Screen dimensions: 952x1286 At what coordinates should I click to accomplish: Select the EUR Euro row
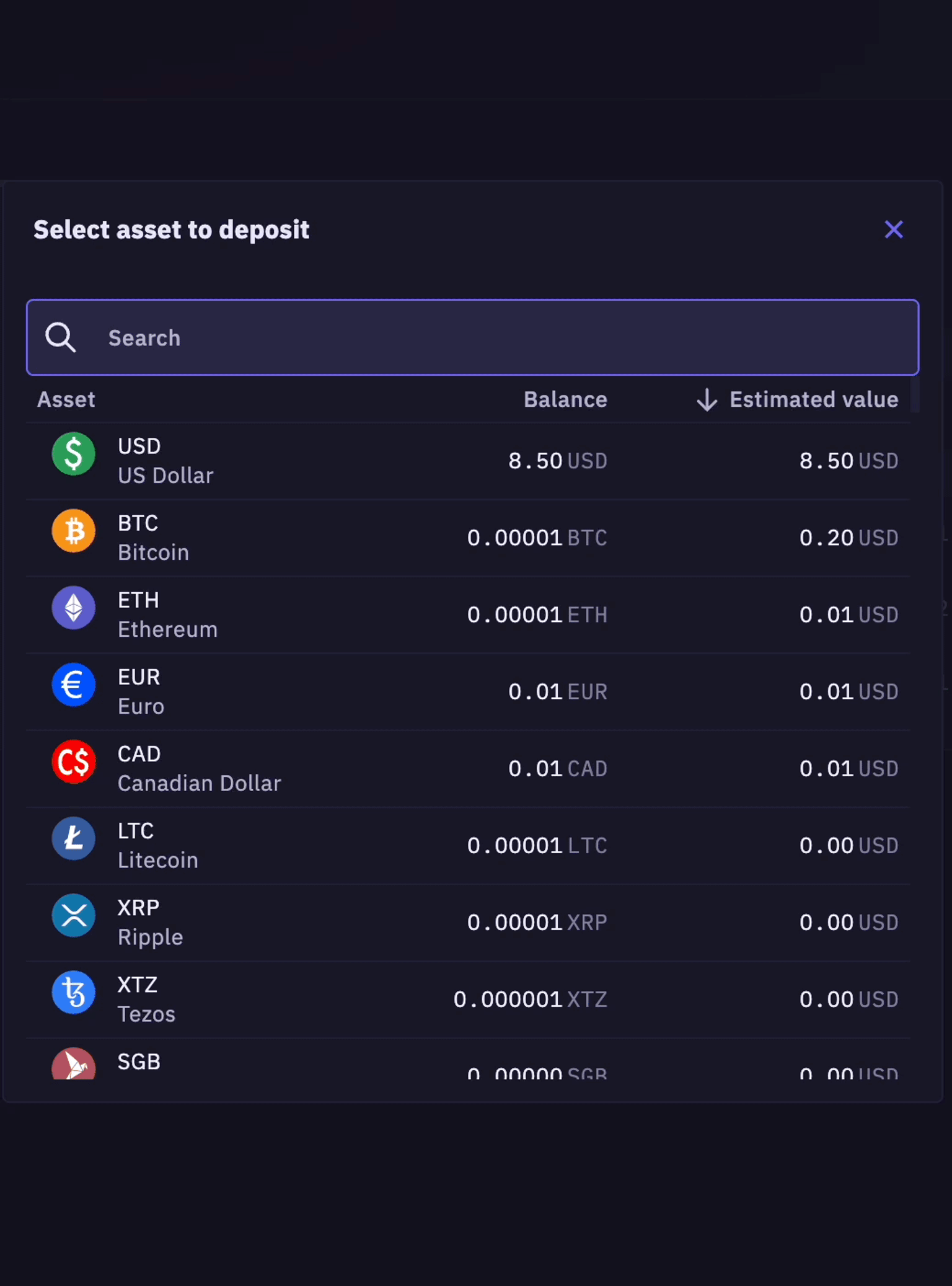(434, 691)
